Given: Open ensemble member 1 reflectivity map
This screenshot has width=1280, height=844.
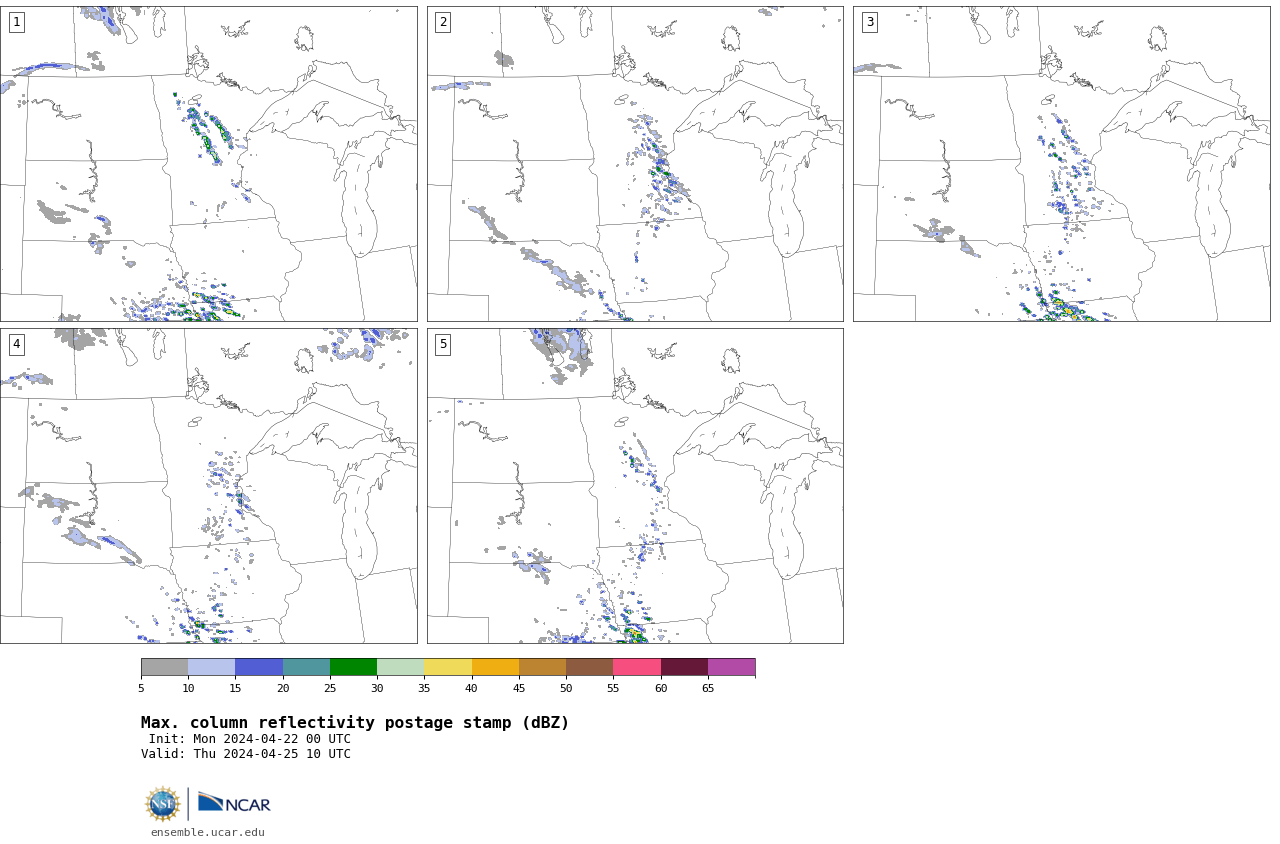Looking at the screenshot, I should click(x=208, y=164).
